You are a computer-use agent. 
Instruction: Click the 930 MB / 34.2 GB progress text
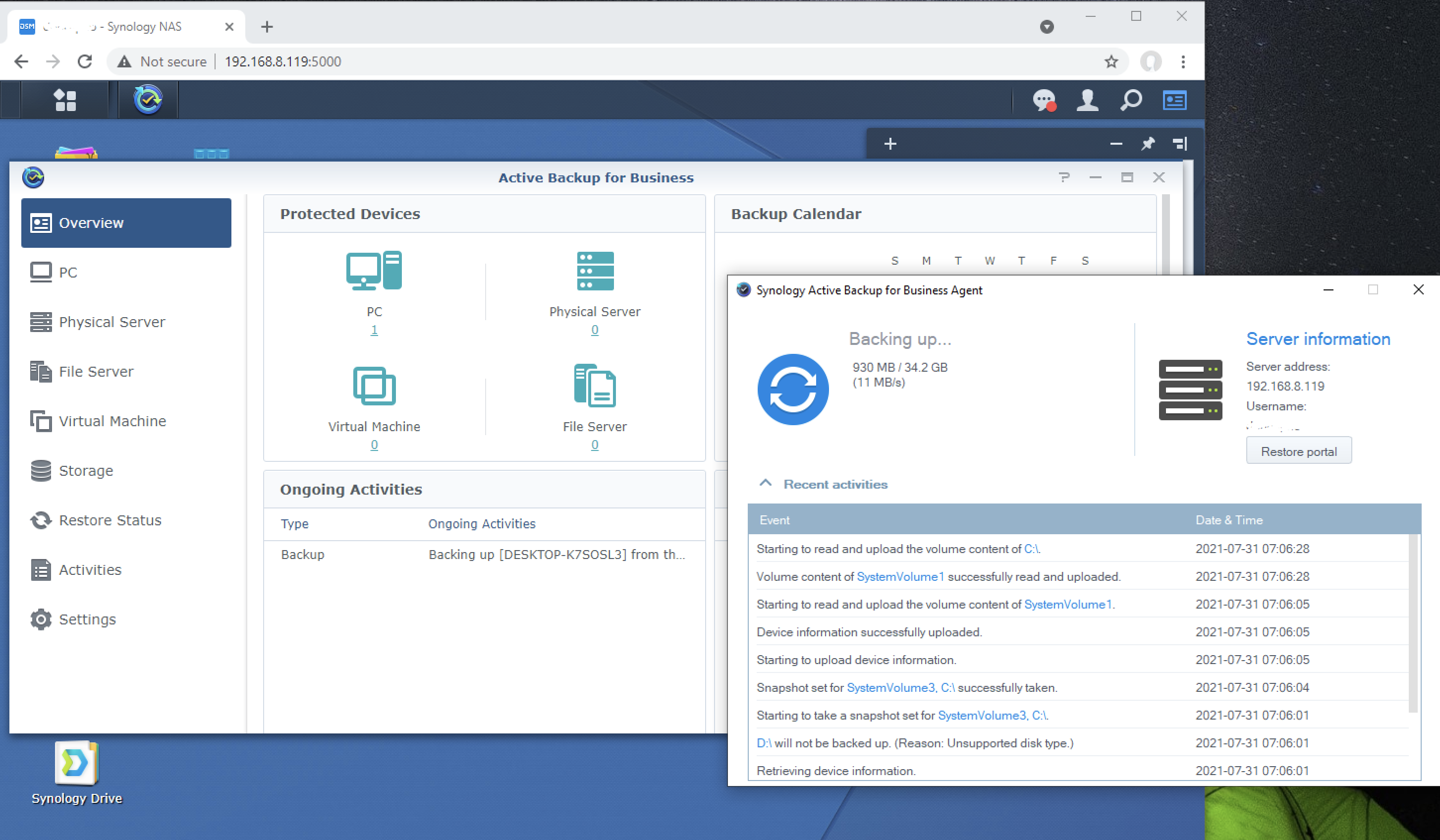900,367
